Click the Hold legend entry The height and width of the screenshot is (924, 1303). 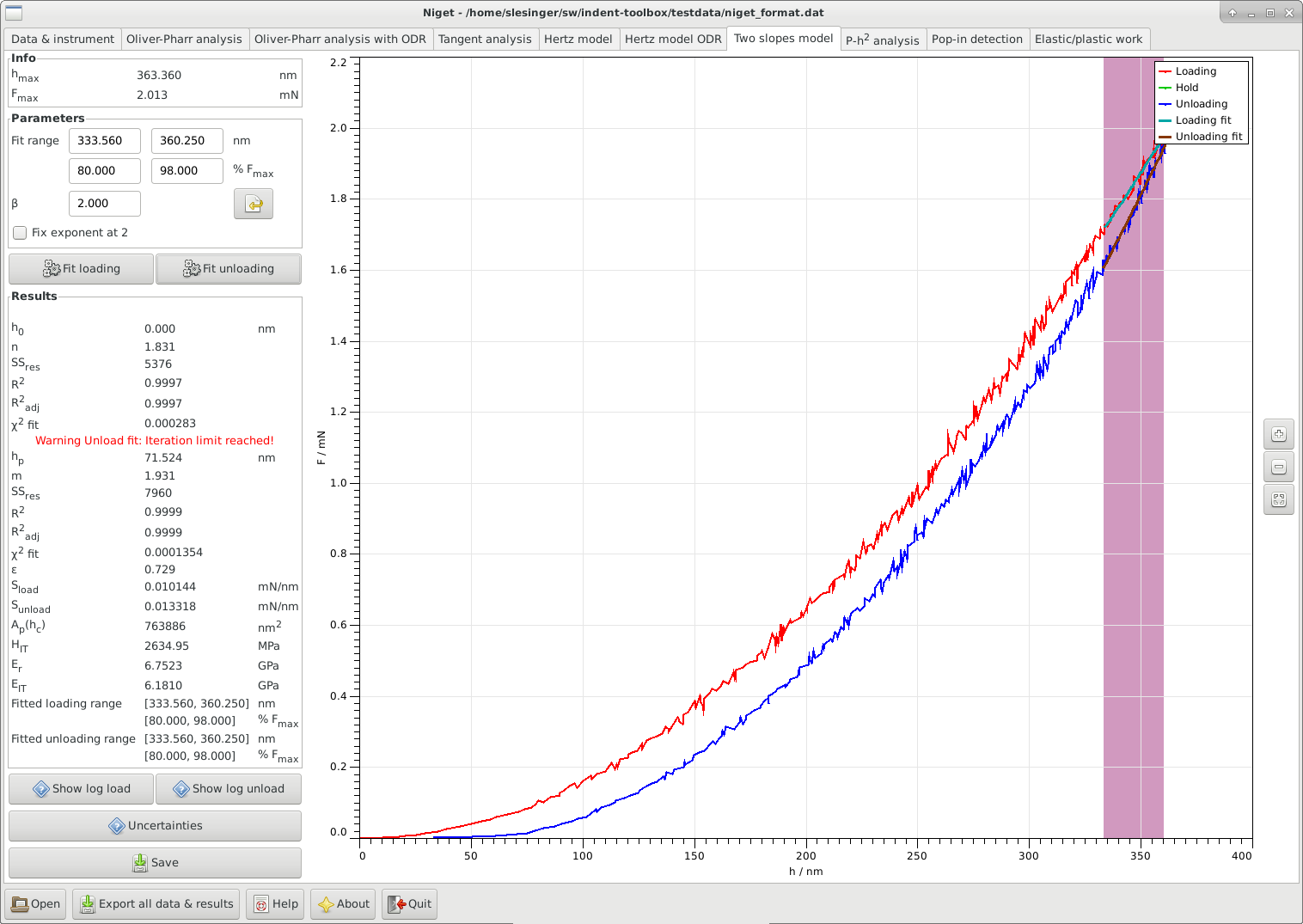(1178, 88)
